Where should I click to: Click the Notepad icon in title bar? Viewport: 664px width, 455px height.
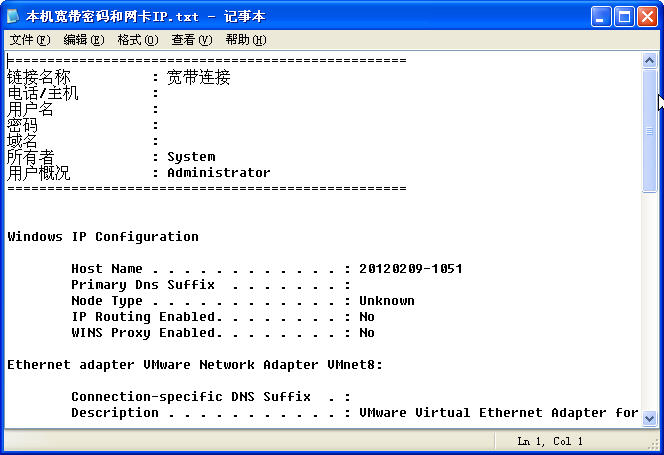click(13, 17)
